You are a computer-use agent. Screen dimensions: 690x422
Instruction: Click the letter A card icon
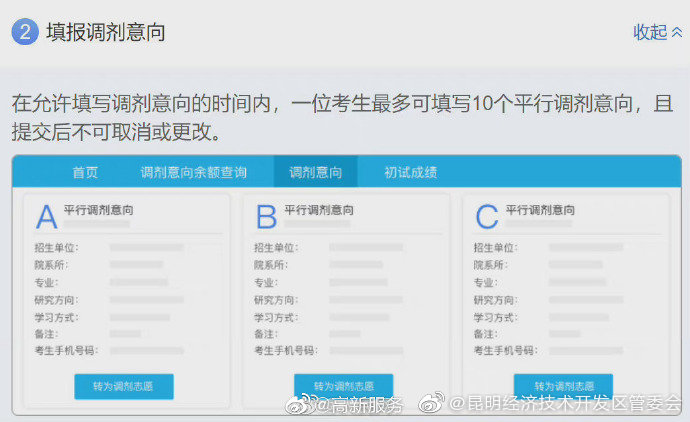(47, 217)
